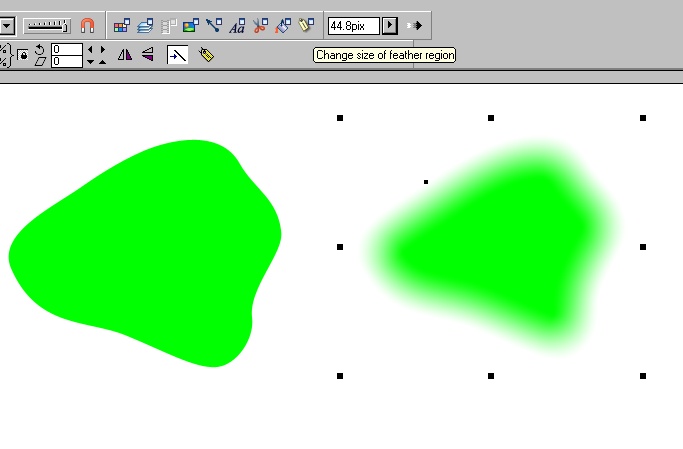Screen dimensions: 683x449
Task: Click the middle-left selection handle
Action: coord(340,247)
